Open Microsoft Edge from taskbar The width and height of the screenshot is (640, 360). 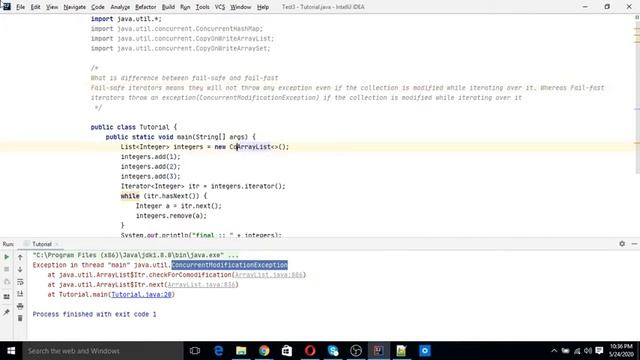(218, 351)
